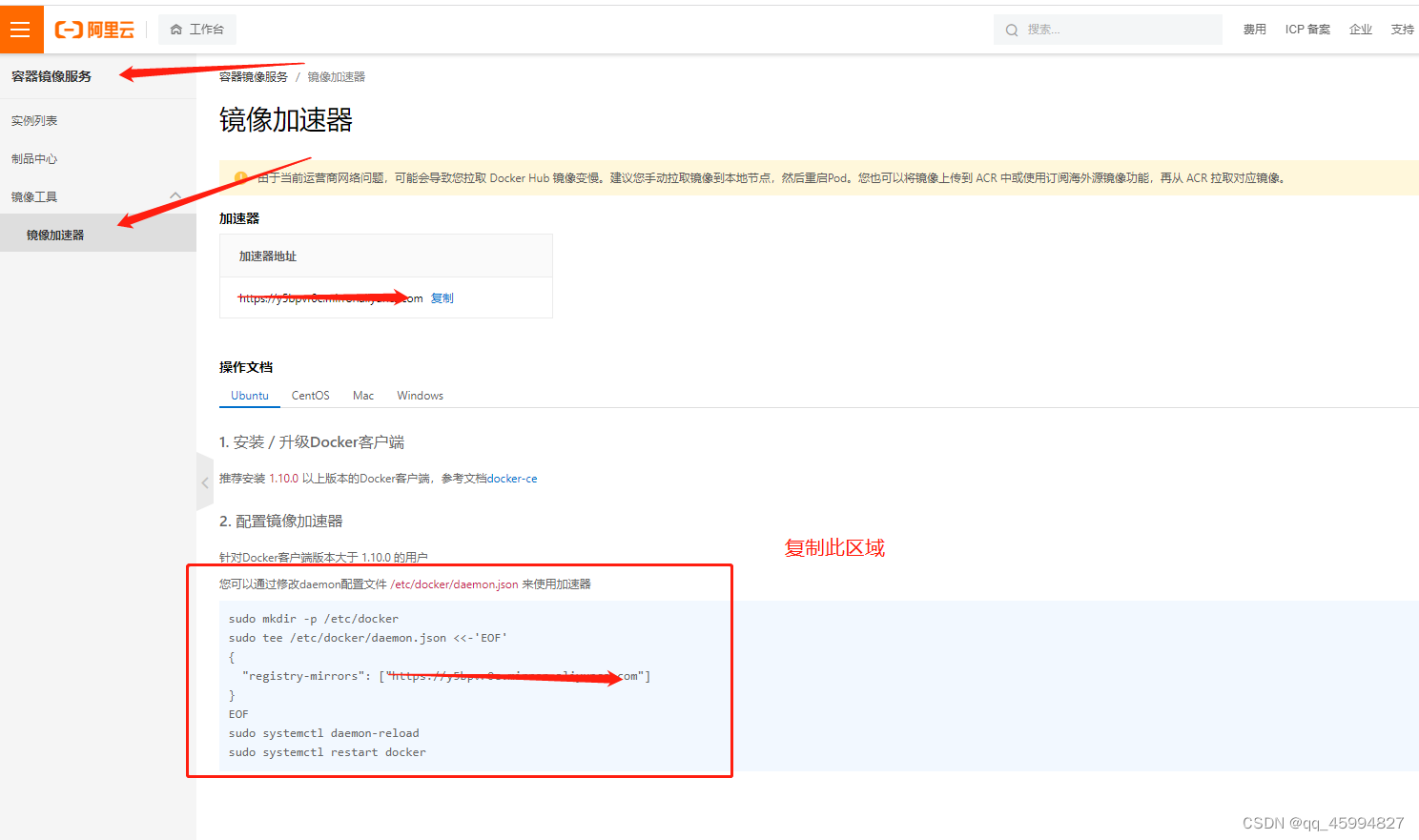Click the "registry-mirrors" code line
Screen dimensions: 1419x840
(x=446, y=676)
